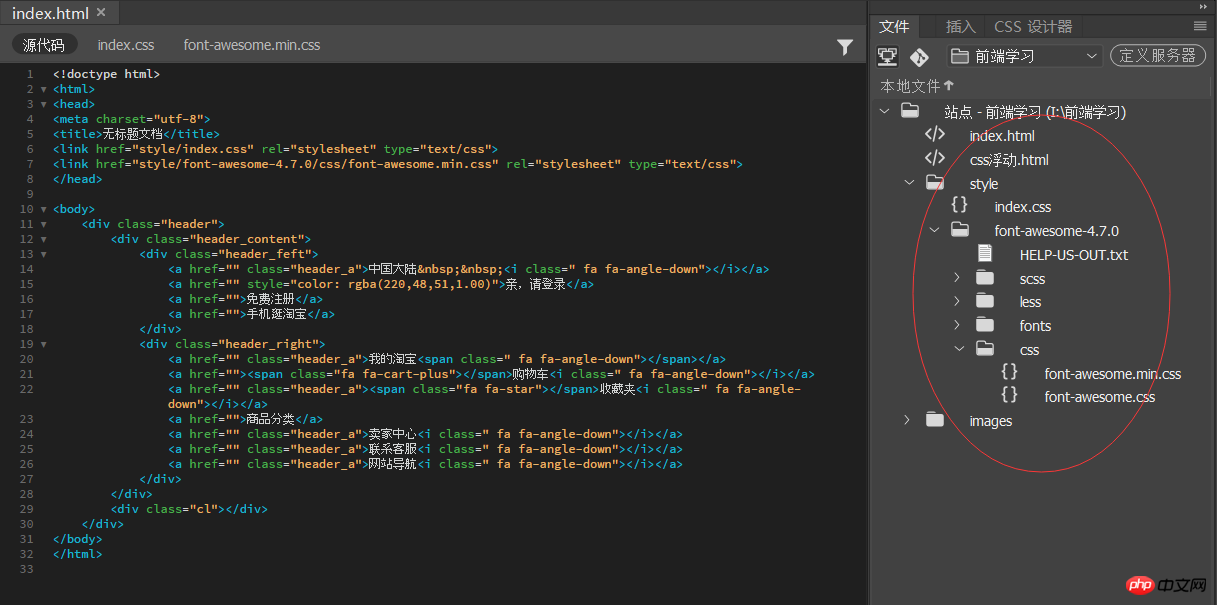Viewport: 1217px width, 605px height.
Task: Select font-awesome.css in the file tree
Action: click(1100, 397)
